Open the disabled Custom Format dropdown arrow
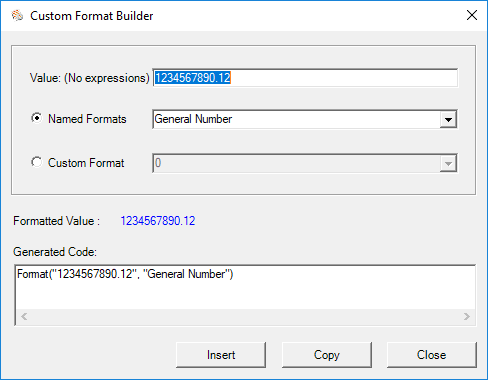The height and width of the screenshot is (380, 488). (448, 163)
